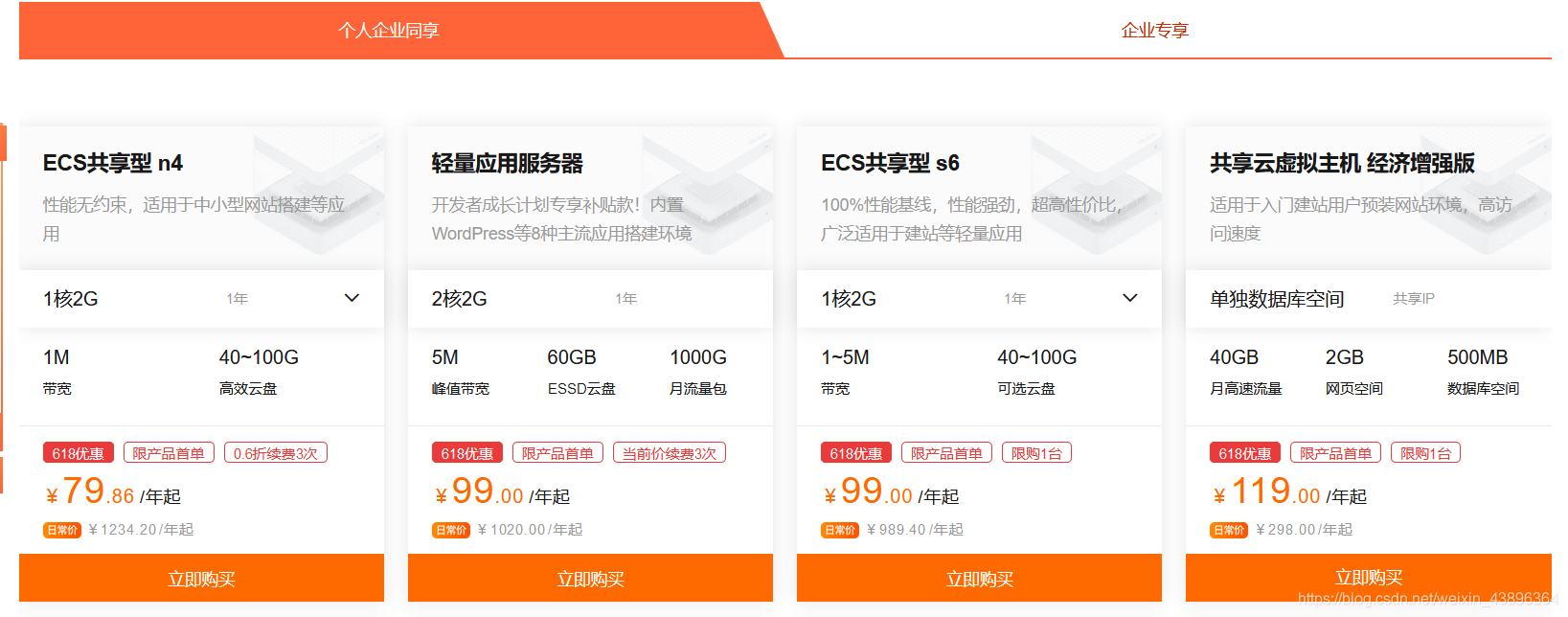Expand the ECS共享型 s6 spec dropdown chevron

pos(1129,298)
